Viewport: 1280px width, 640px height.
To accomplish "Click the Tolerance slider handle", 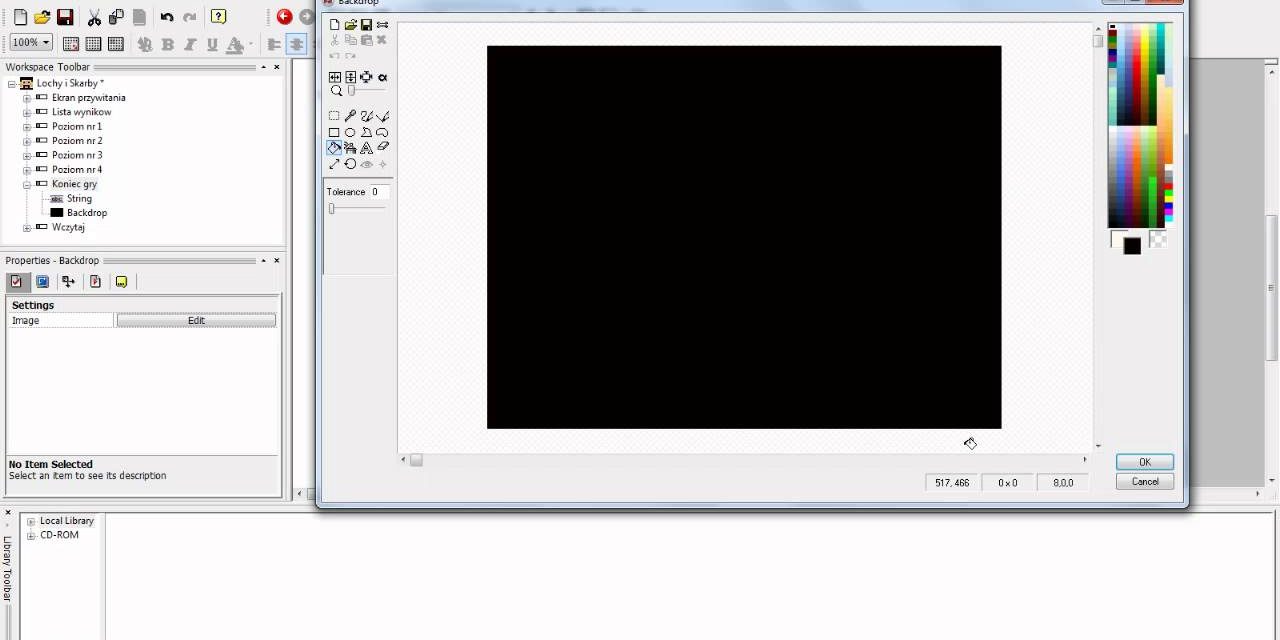I will (331, 208).
